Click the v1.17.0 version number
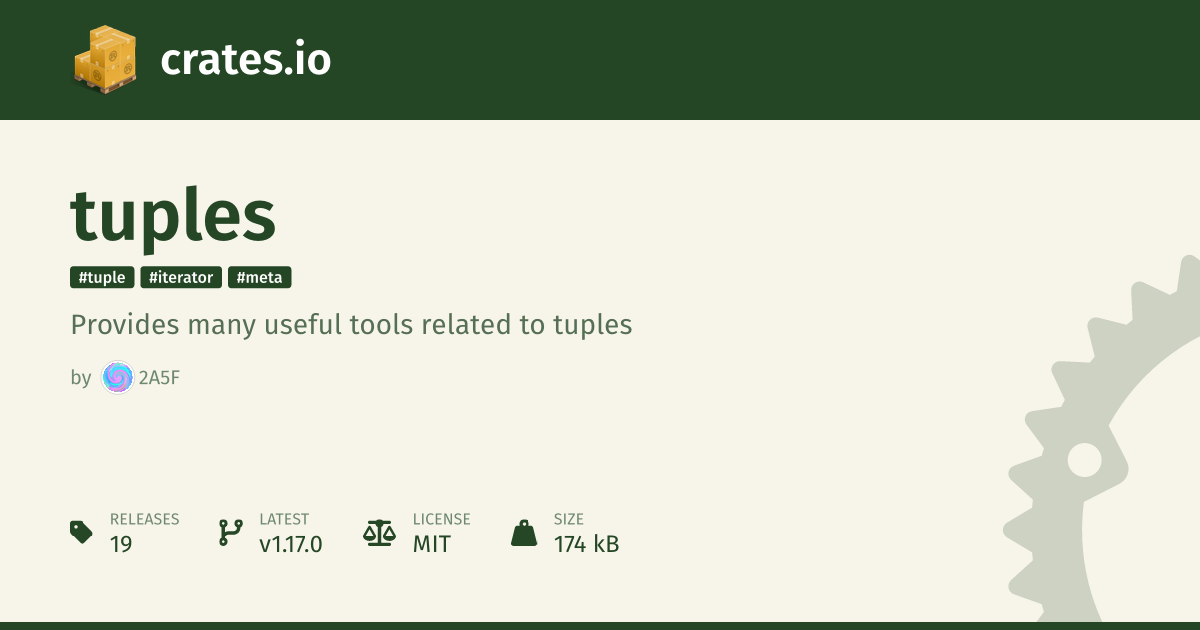 click(x=290, y=545)
